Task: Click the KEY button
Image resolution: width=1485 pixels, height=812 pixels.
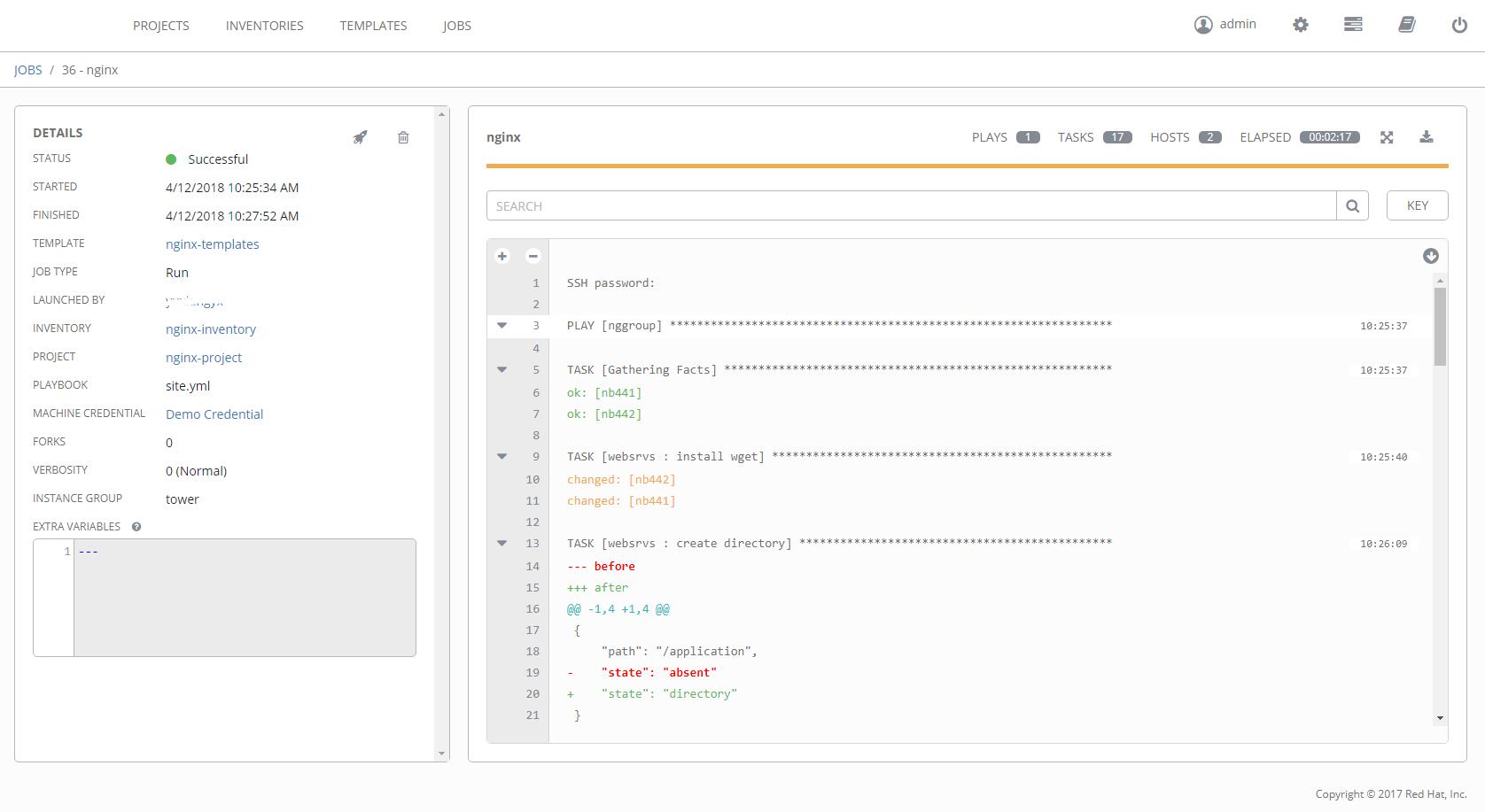Action: 1418,205
